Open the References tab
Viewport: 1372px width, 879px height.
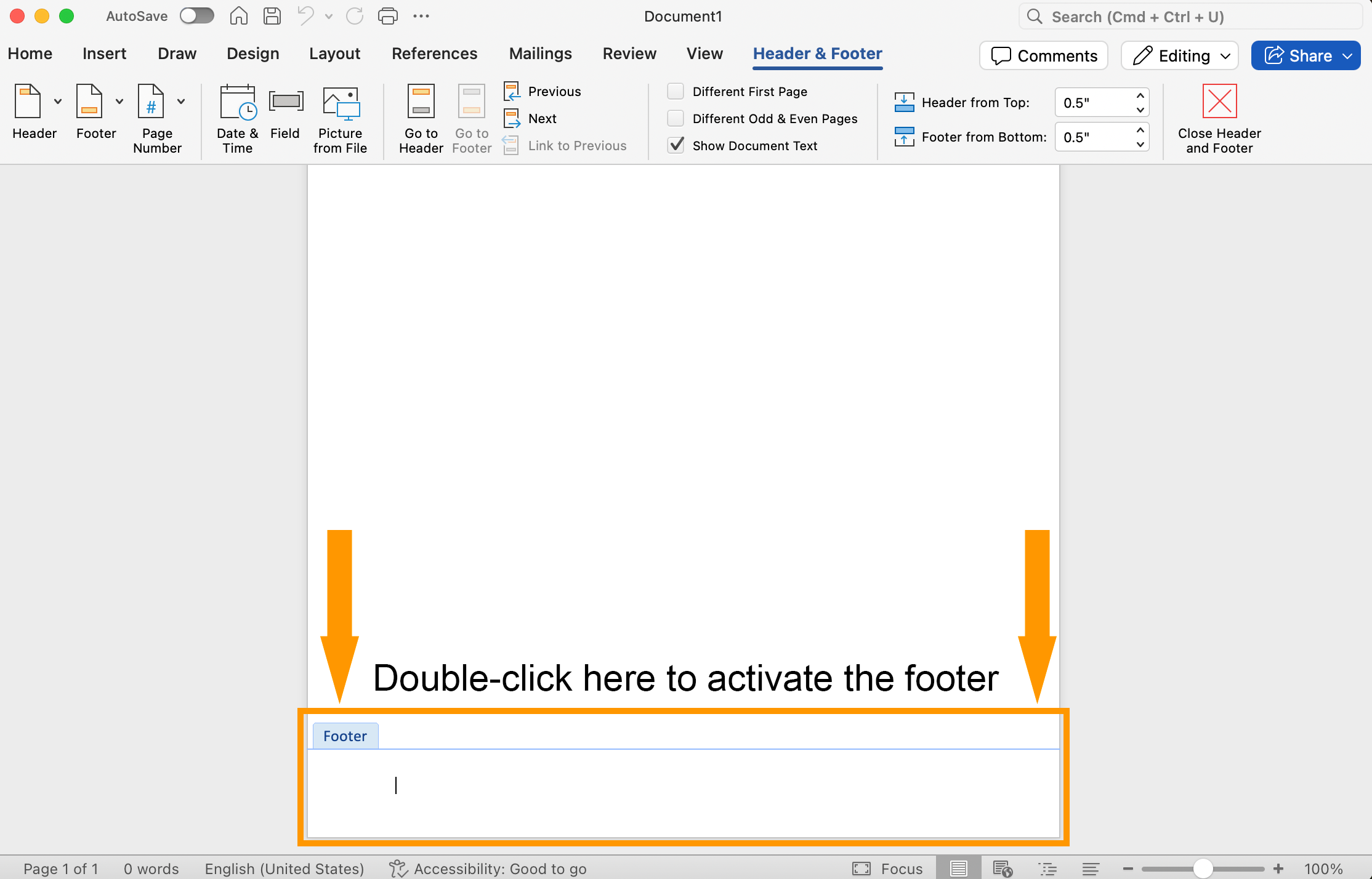[x=434, y=54]
